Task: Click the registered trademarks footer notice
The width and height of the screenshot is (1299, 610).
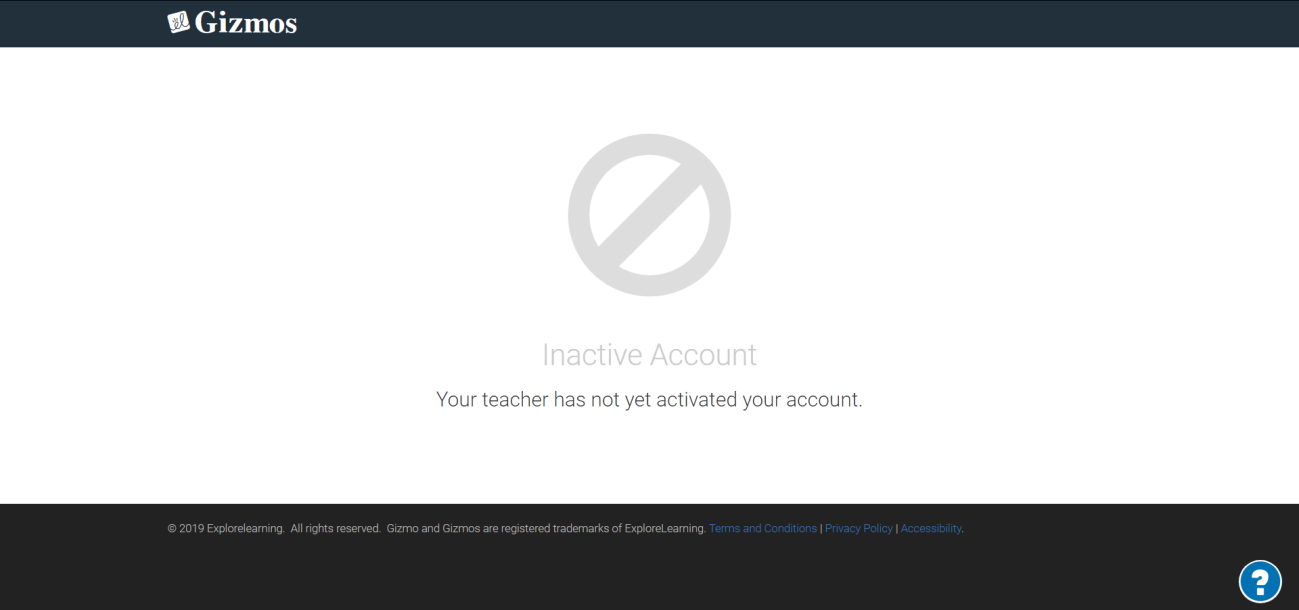Action: point(546,528)
